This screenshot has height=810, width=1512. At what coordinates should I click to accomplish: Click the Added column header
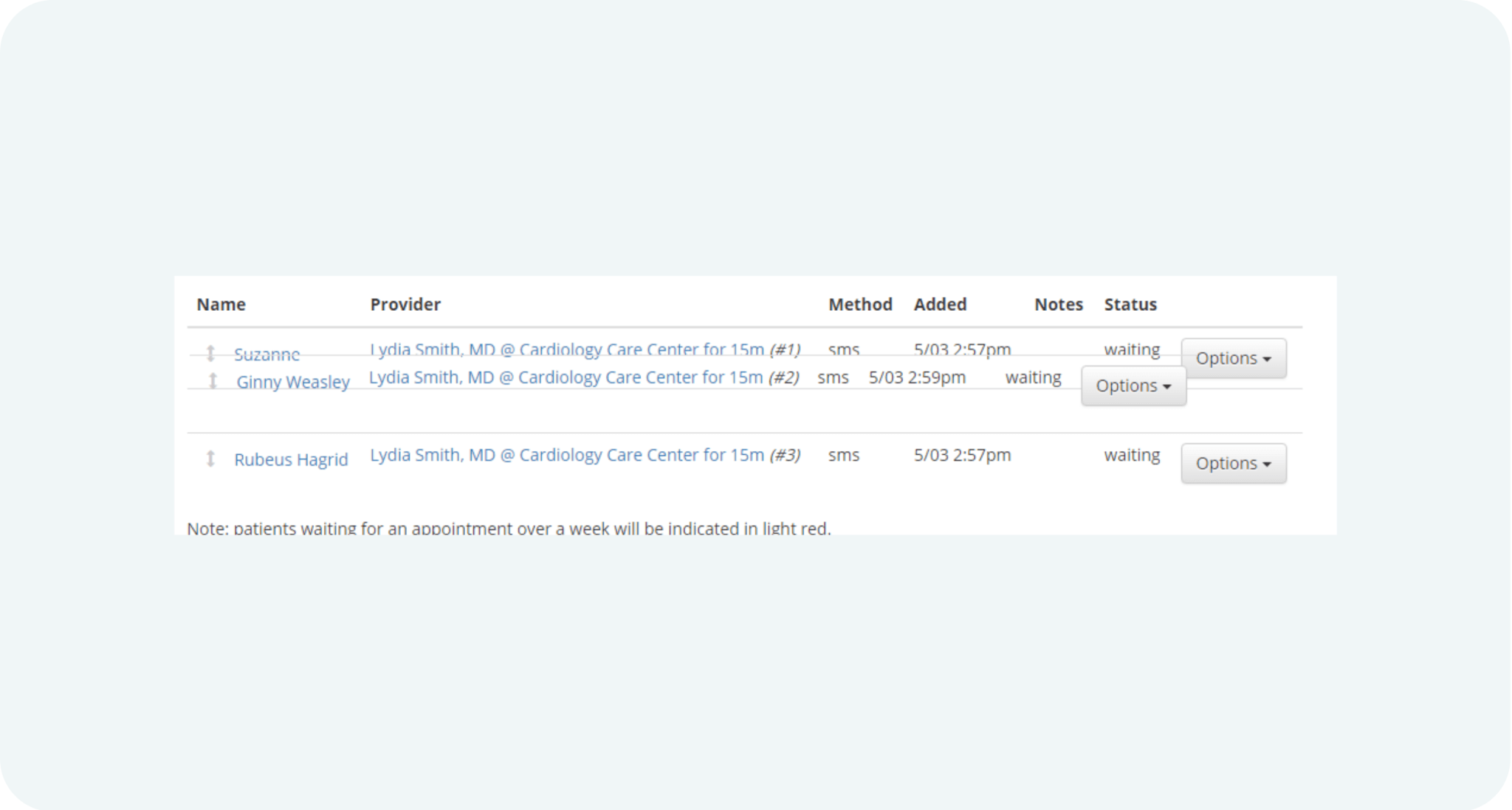tap(940, 304)
